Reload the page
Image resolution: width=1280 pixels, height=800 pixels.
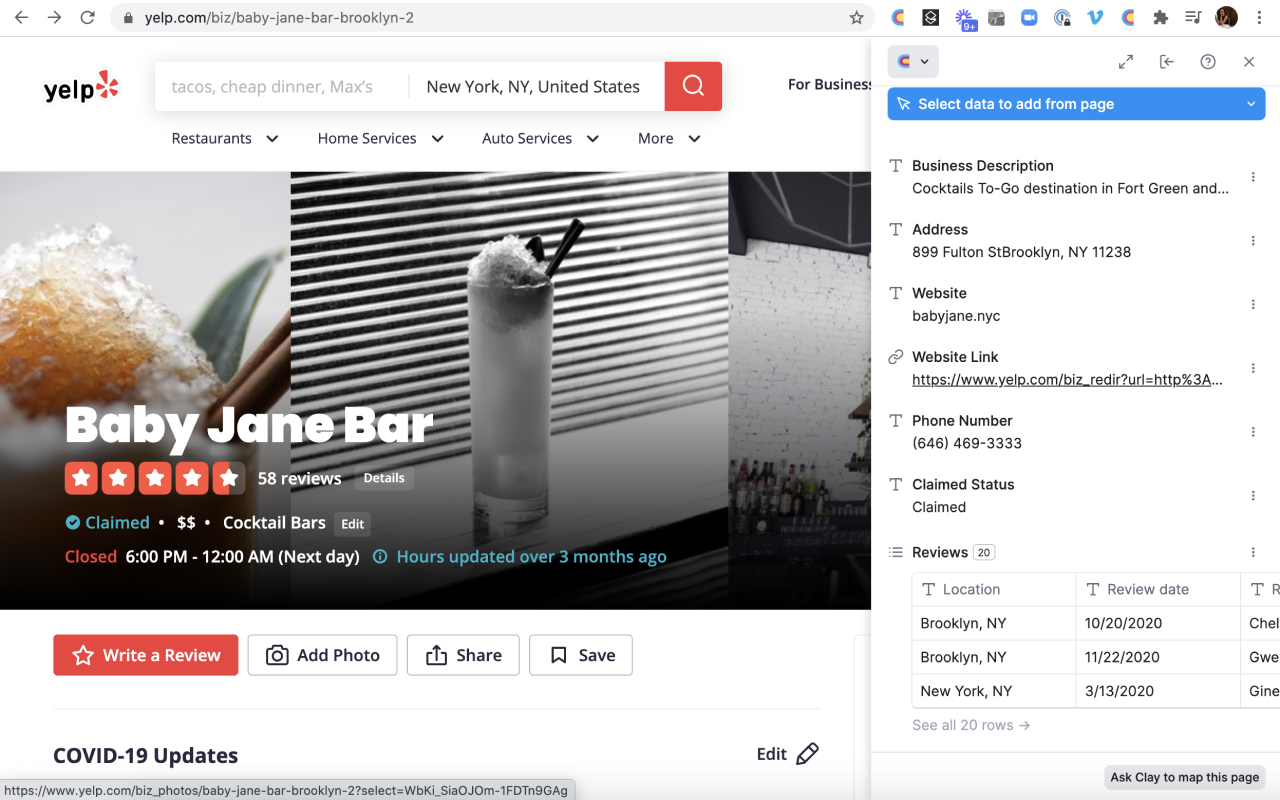[x=88, y=18]
